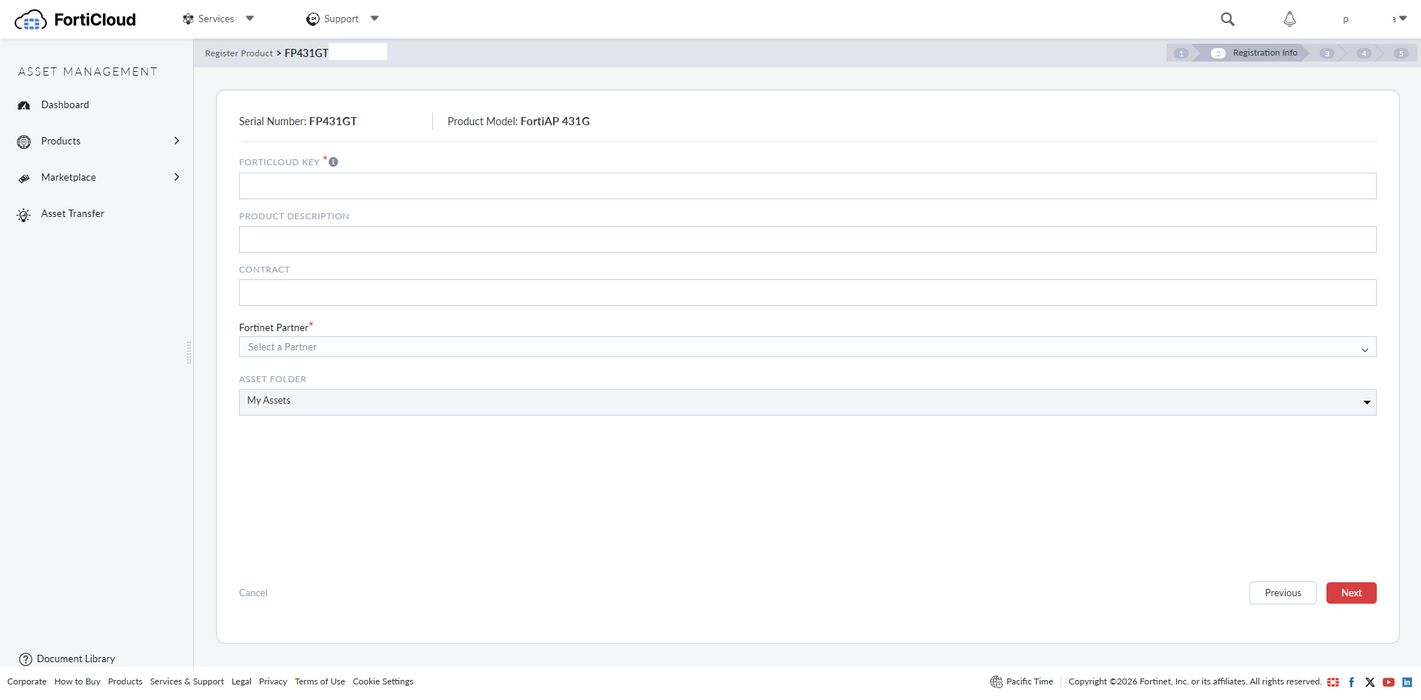The height and width of the screenshot is (700, 1421).
Task: Click the Next button
Action: [1351, 593]
